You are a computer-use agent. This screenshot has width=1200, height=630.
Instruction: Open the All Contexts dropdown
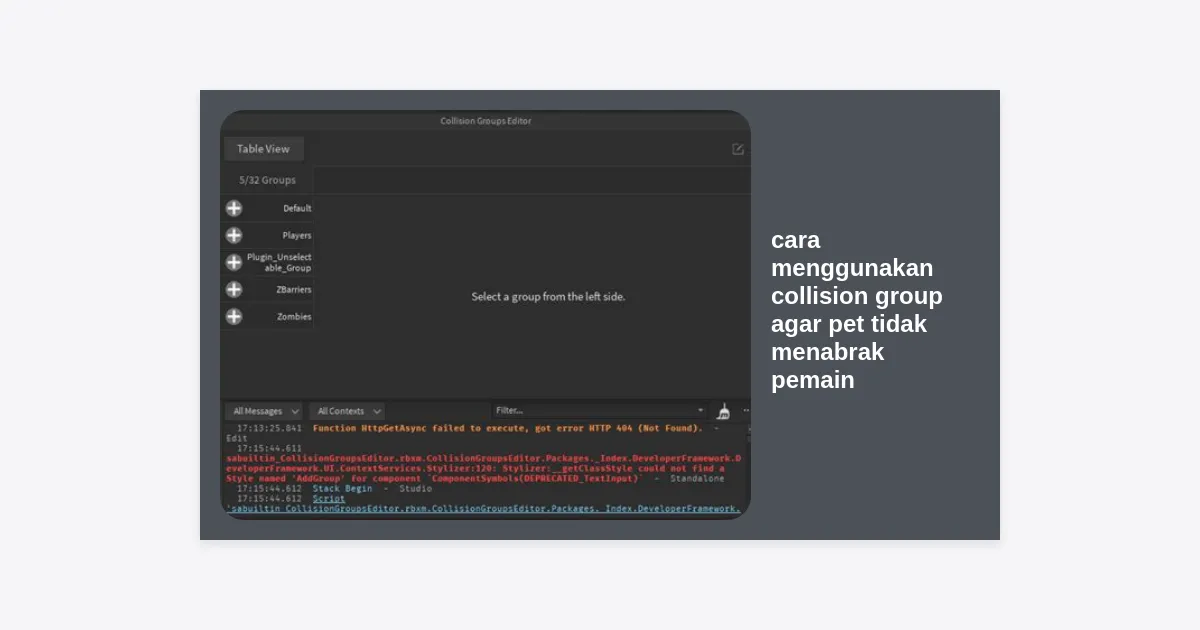coord(346,411)
